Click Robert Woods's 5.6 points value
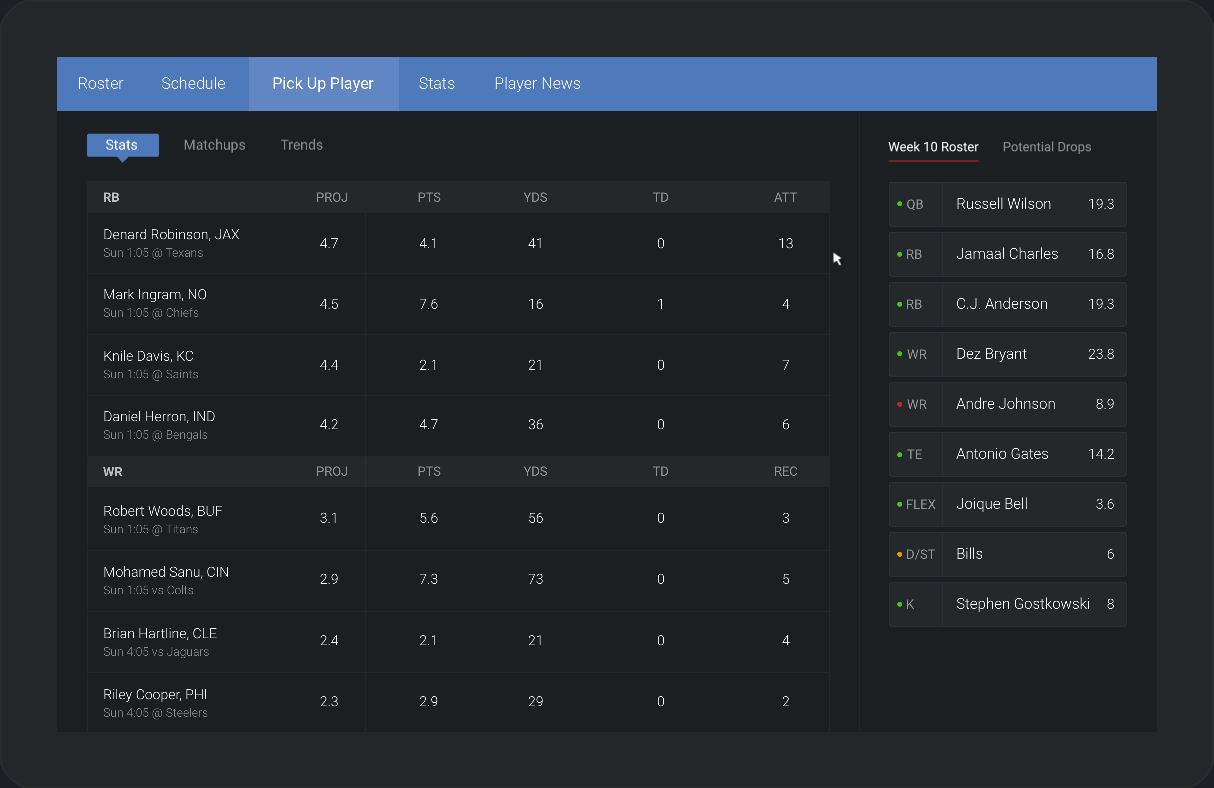The image size is (1214, 788). click(429, 518)
